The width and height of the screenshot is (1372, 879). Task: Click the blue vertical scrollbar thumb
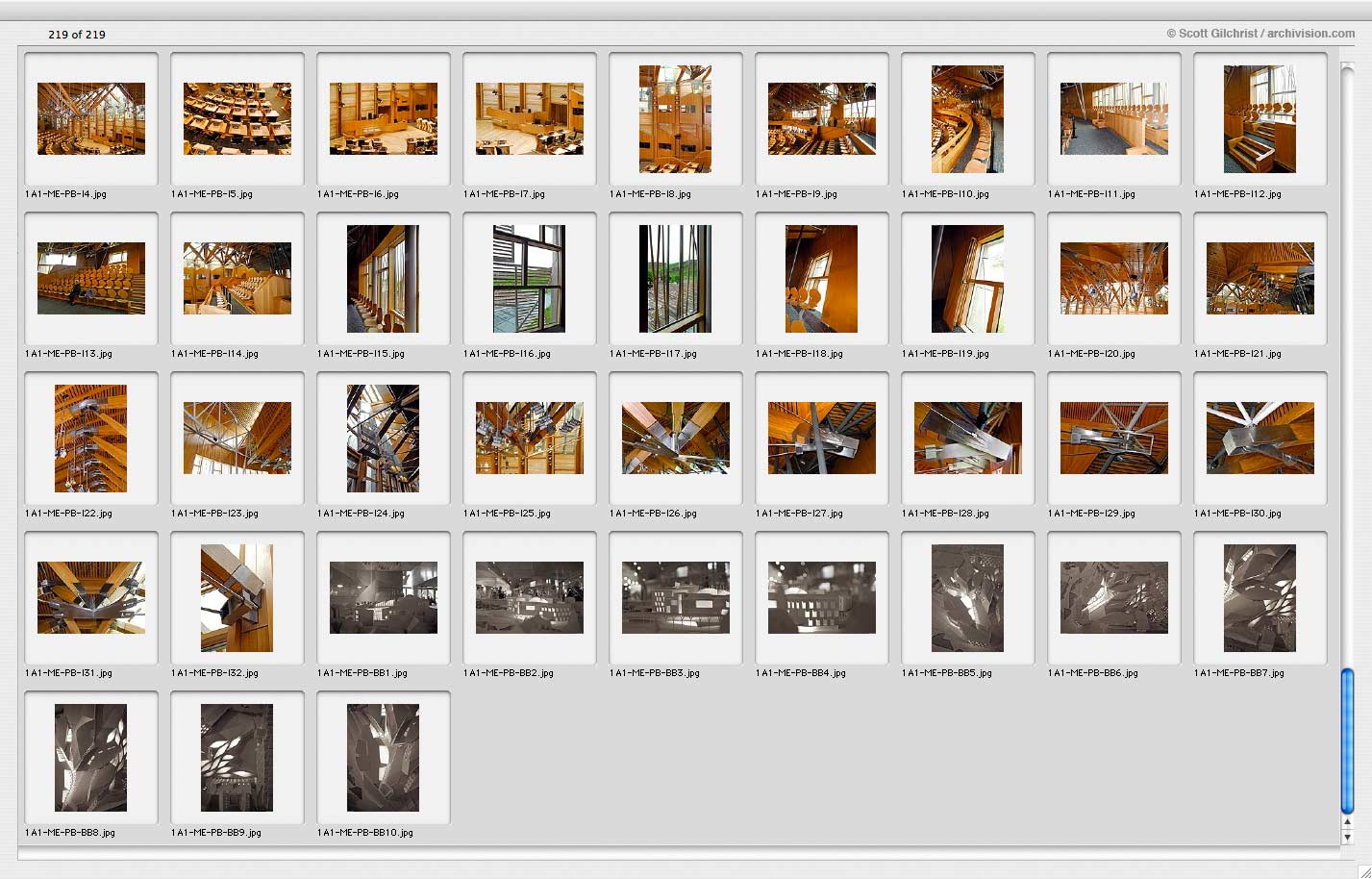tap(1347, 741)
